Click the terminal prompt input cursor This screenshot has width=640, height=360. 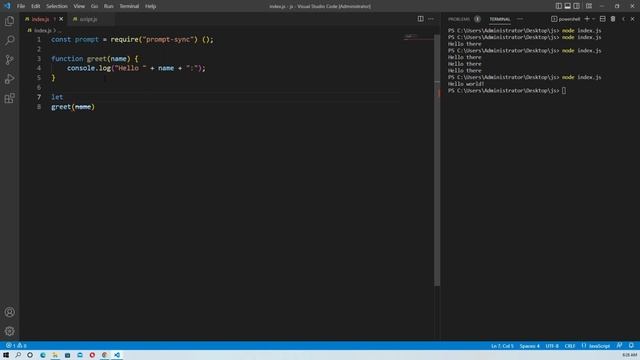[x=564, y=91]
